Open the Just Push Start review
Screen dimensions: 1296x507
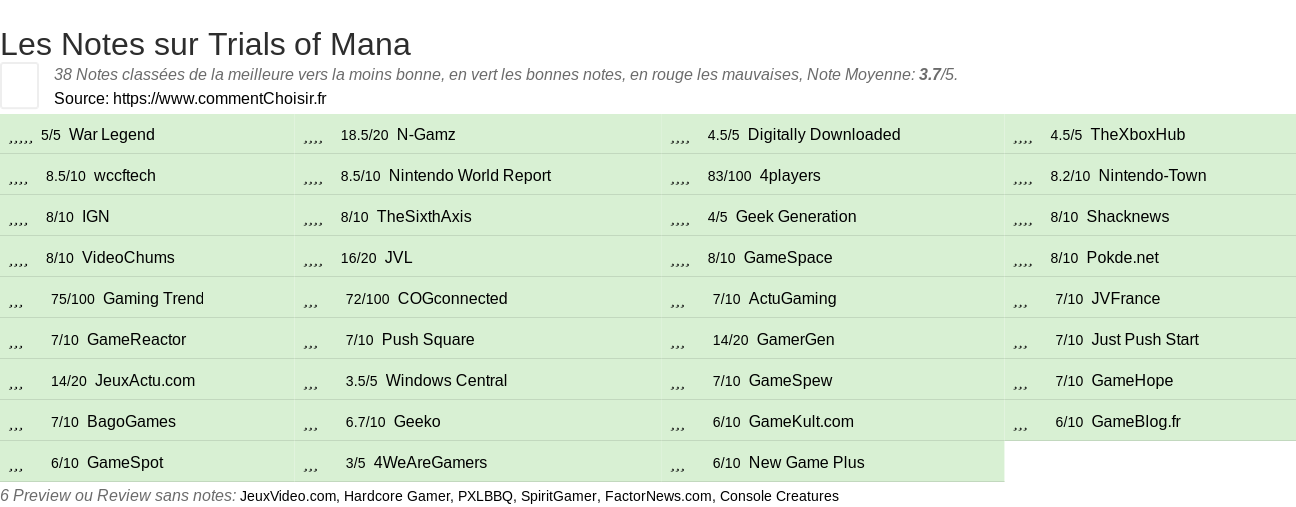(1145, 340)
